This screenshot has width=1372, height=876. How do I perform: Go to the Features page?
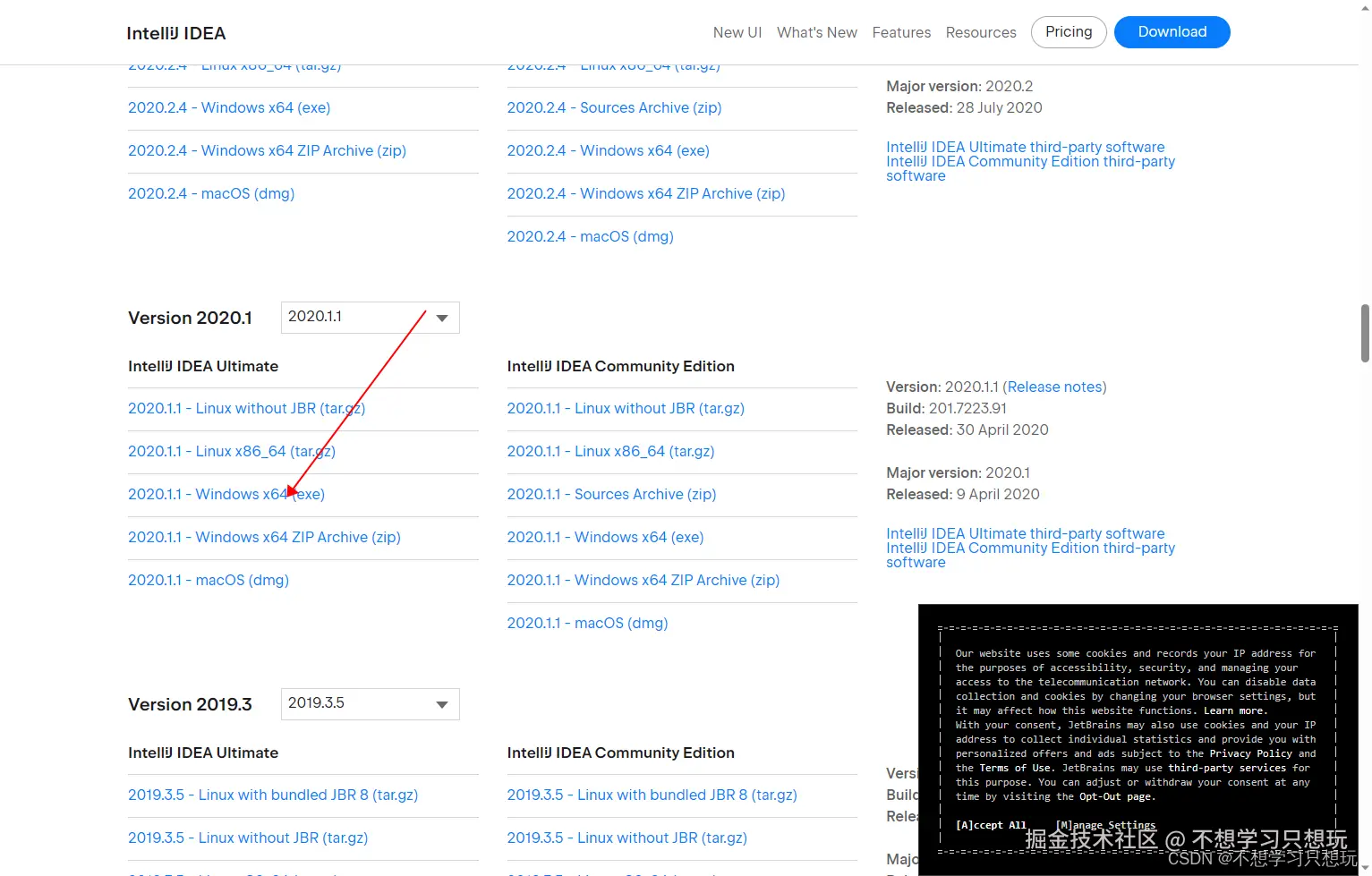point(901,32)
